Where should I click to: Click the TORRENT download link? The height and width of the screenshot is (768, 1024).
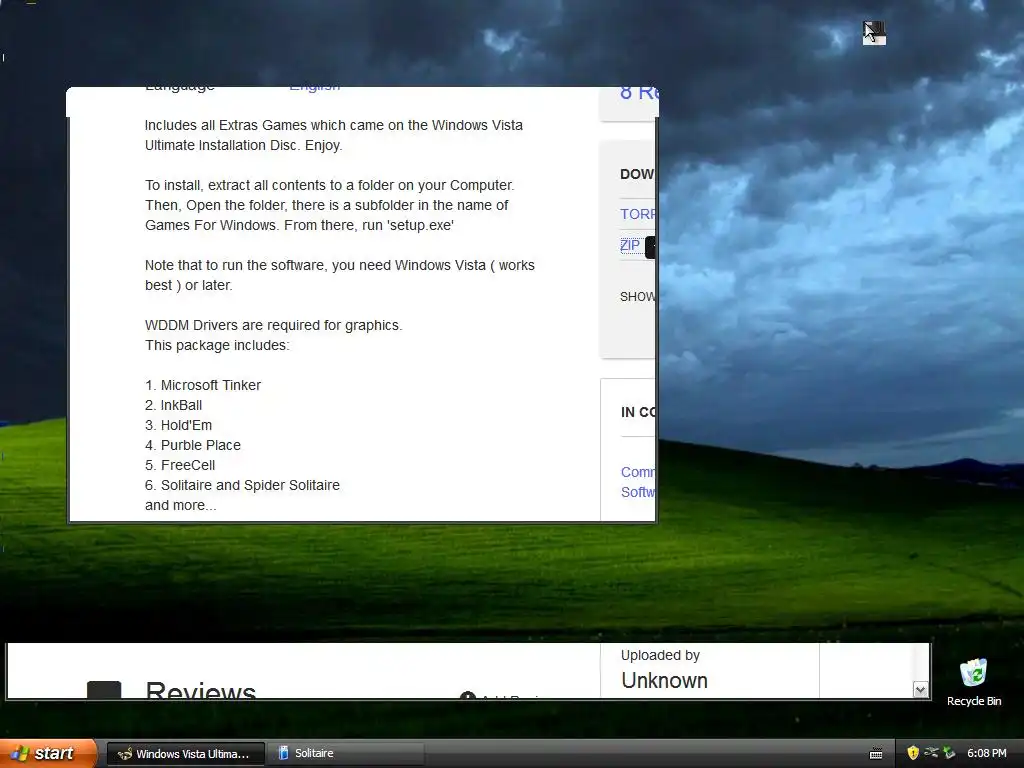637,214
